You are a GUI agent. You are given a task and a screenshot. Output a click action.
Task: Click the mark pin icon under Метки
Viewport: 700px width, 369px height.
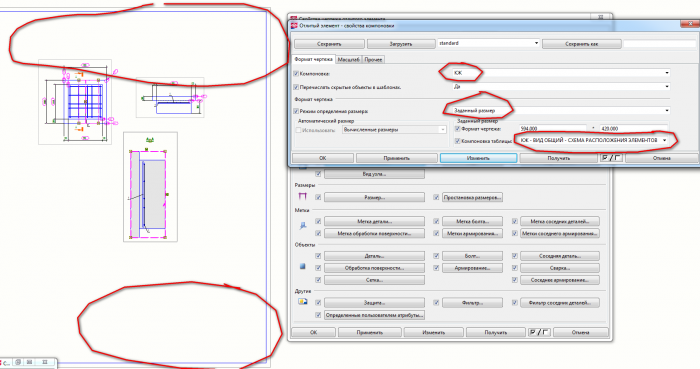pos(303,225)
